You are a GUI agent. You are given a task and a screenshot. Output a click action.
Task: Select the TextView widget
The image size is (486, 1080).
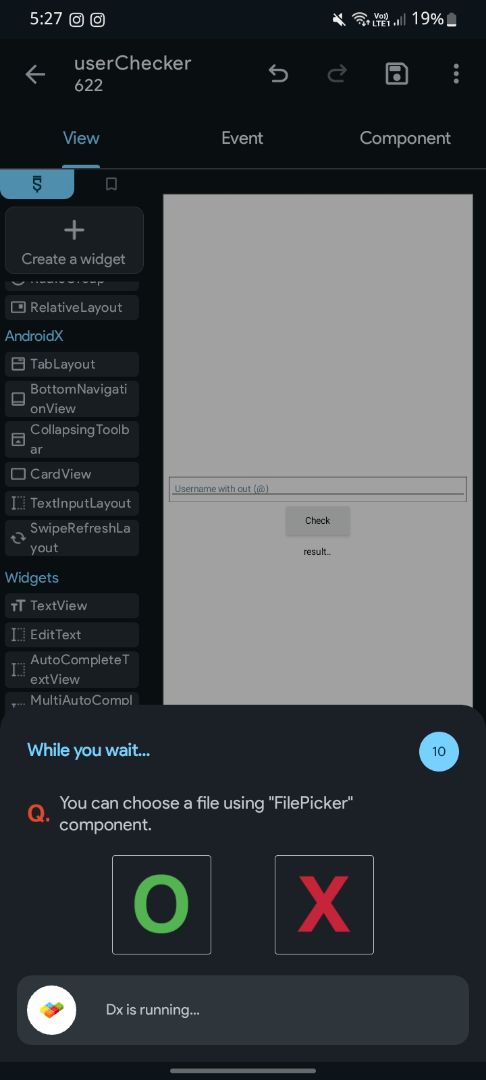(72, 605)
